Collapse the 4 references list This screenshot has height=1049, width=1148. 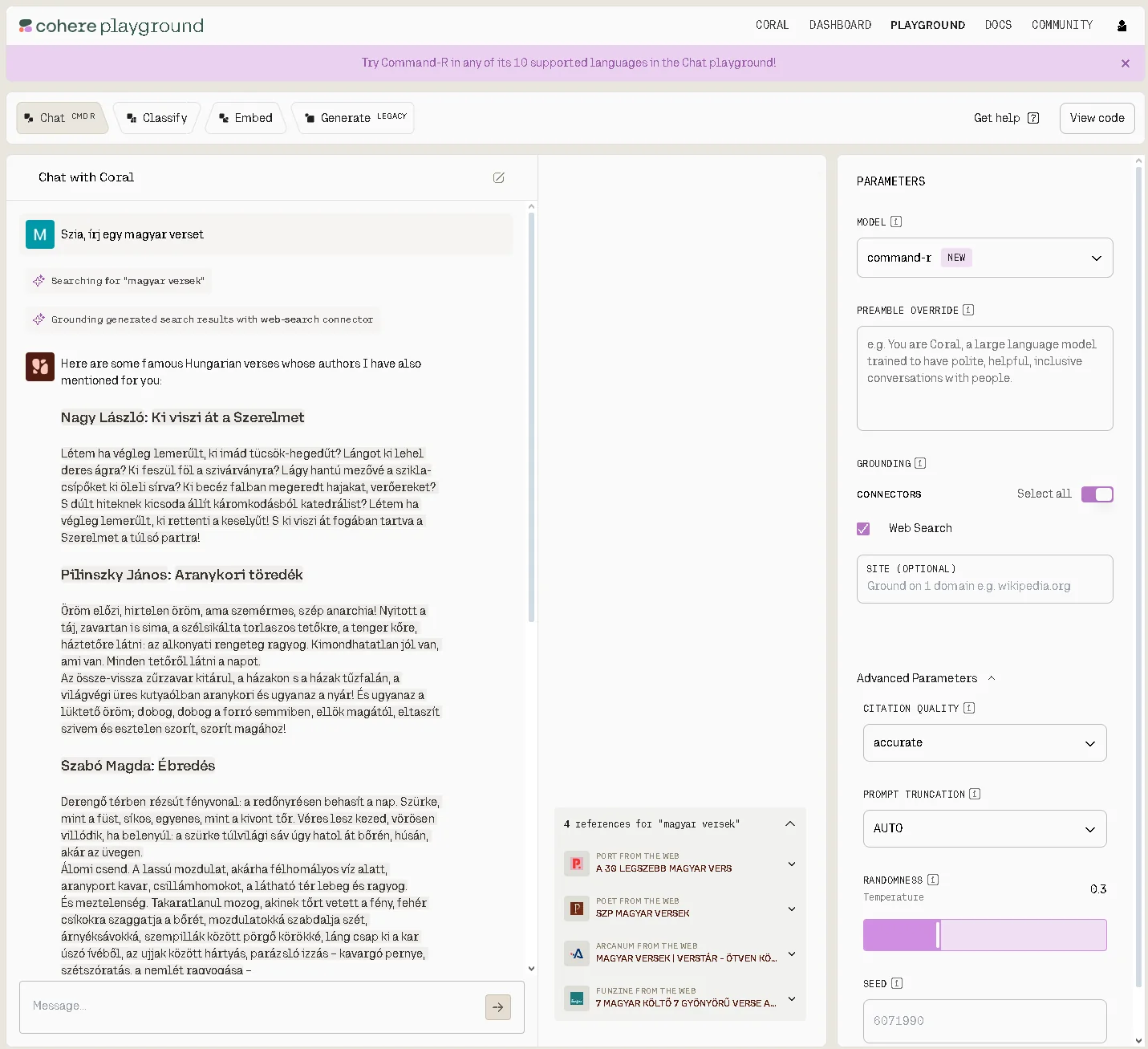(790, 823)
